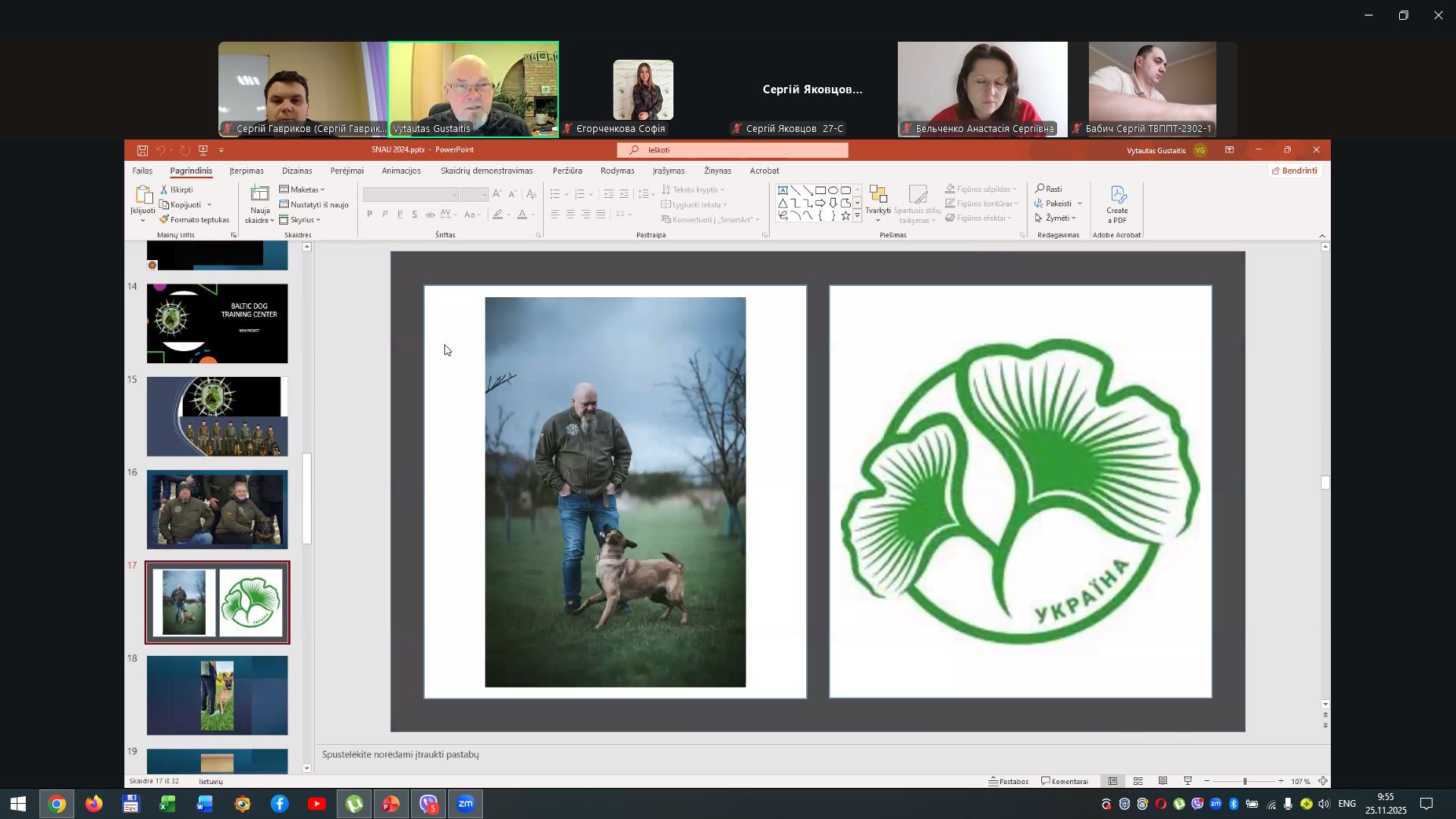Click the Save icon in quick access toolbar
The width and height of the screenshot is (1456, 819).
[142, 150]
